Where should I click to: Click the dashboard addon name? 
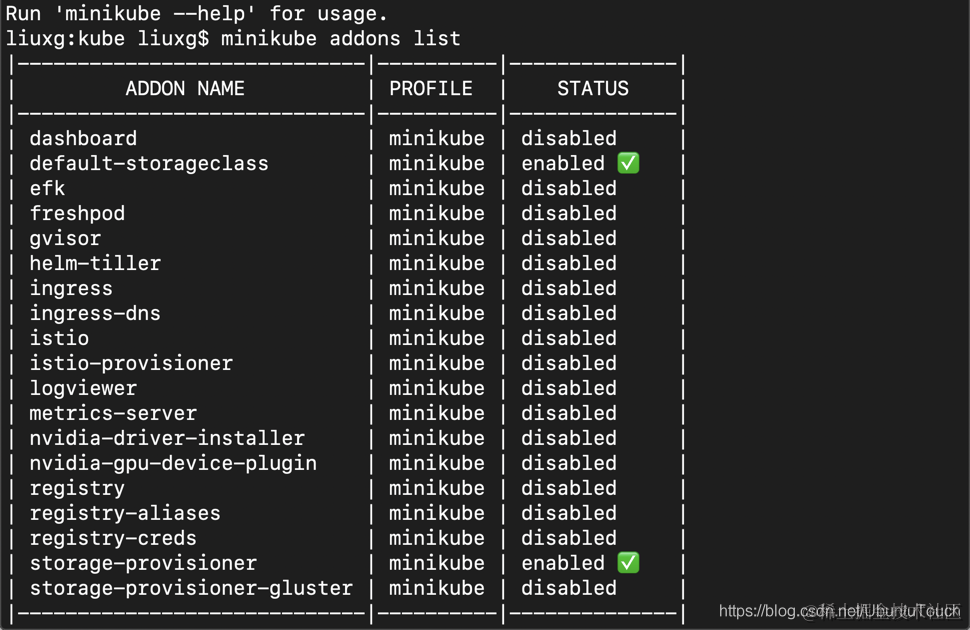(x=84, y=139)
